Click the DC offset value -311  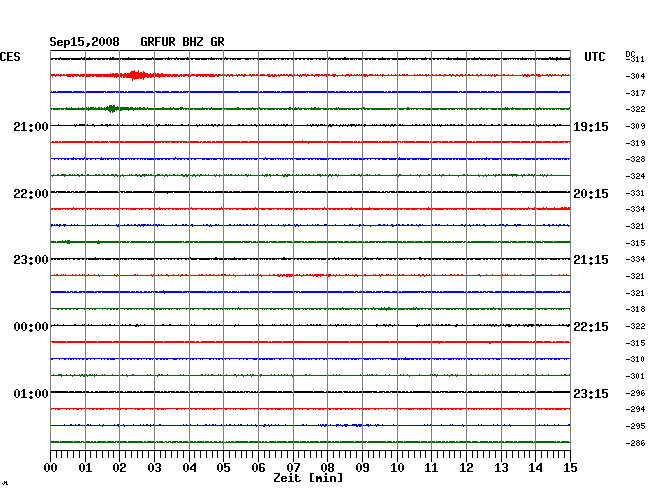pyautogui.click(x=636, y=59)
